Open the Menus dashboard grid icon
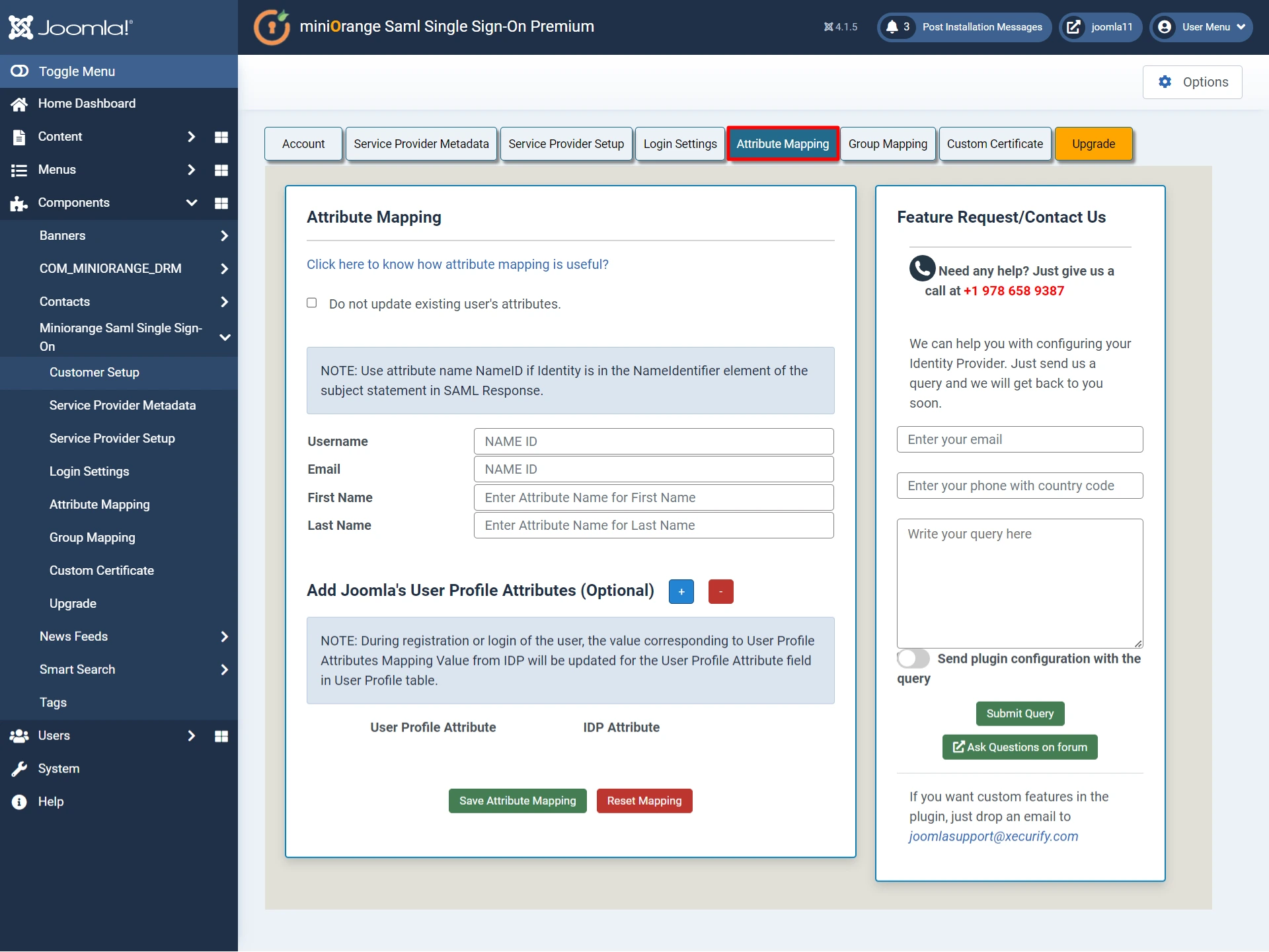1269x952 pixels. tap(221, 170)
